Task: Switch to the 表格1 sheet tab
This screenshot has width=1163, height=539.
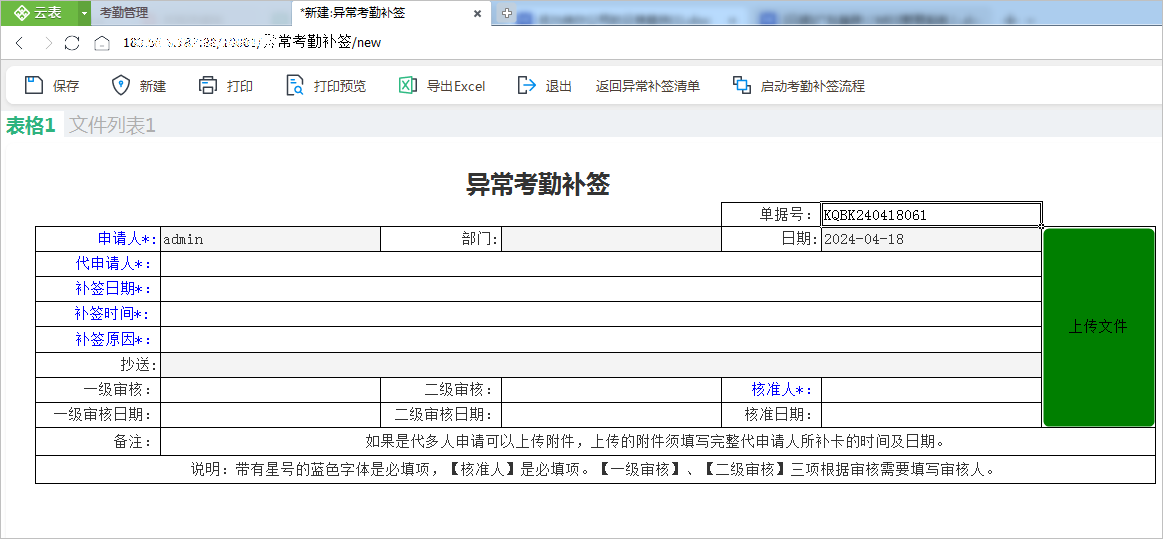Action: [x=31, y=125]
